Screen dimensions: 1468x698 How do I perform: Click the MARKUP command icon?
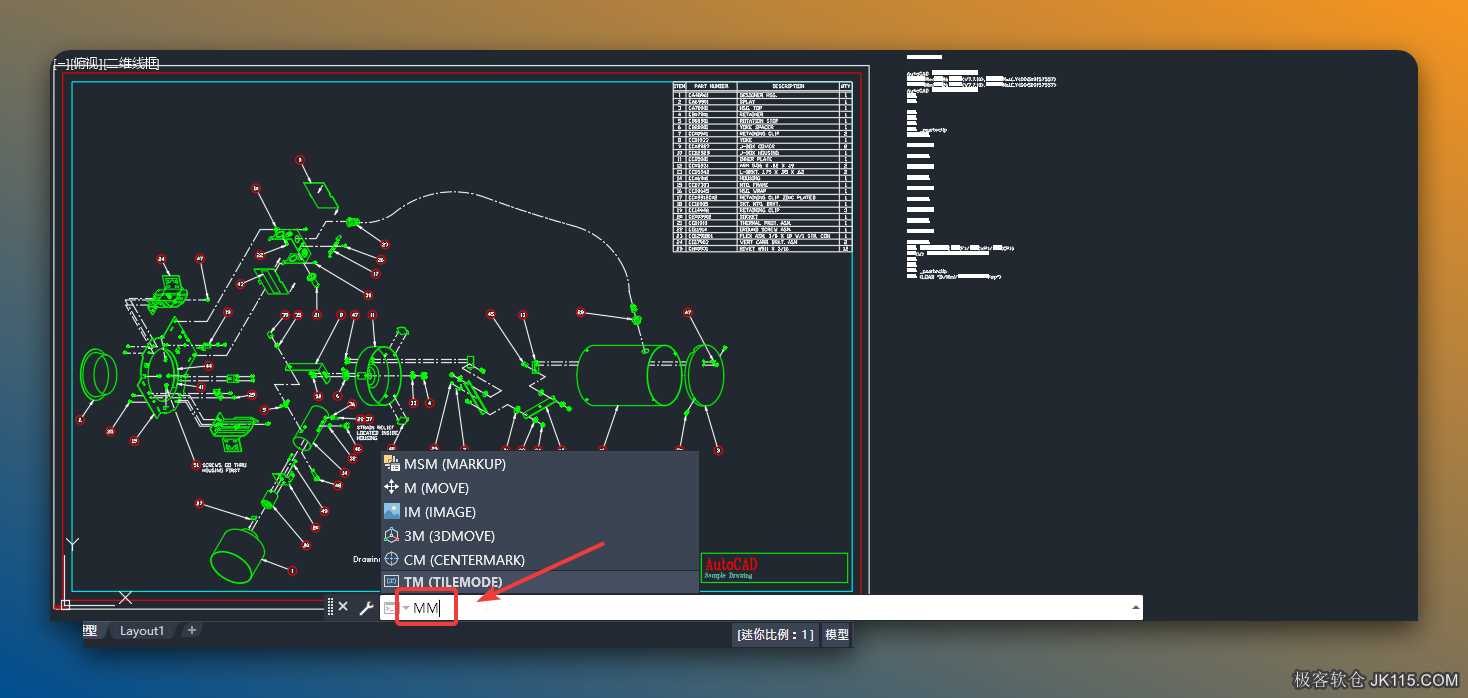(x=392, y=464)
